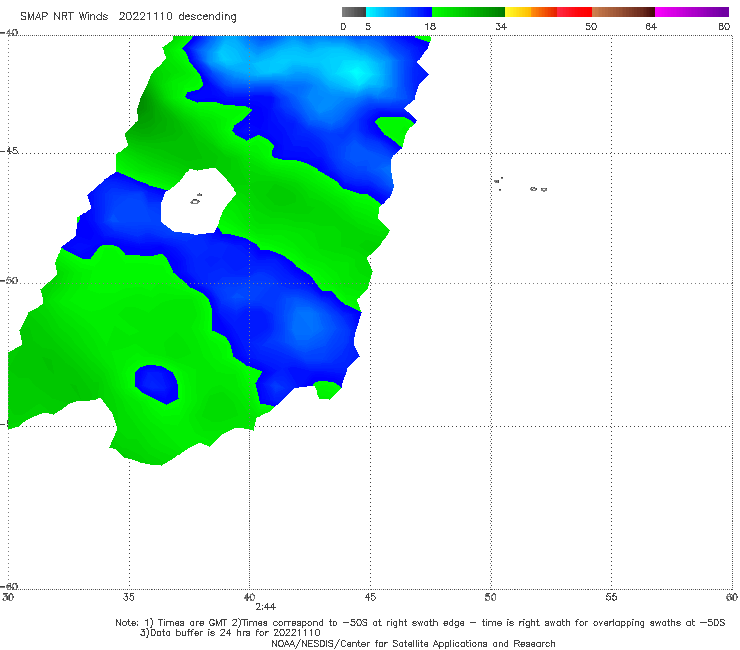Viewport: 740px width, 650px height.
Task: Click the color bar label '80'
Action: click(724, 27)
